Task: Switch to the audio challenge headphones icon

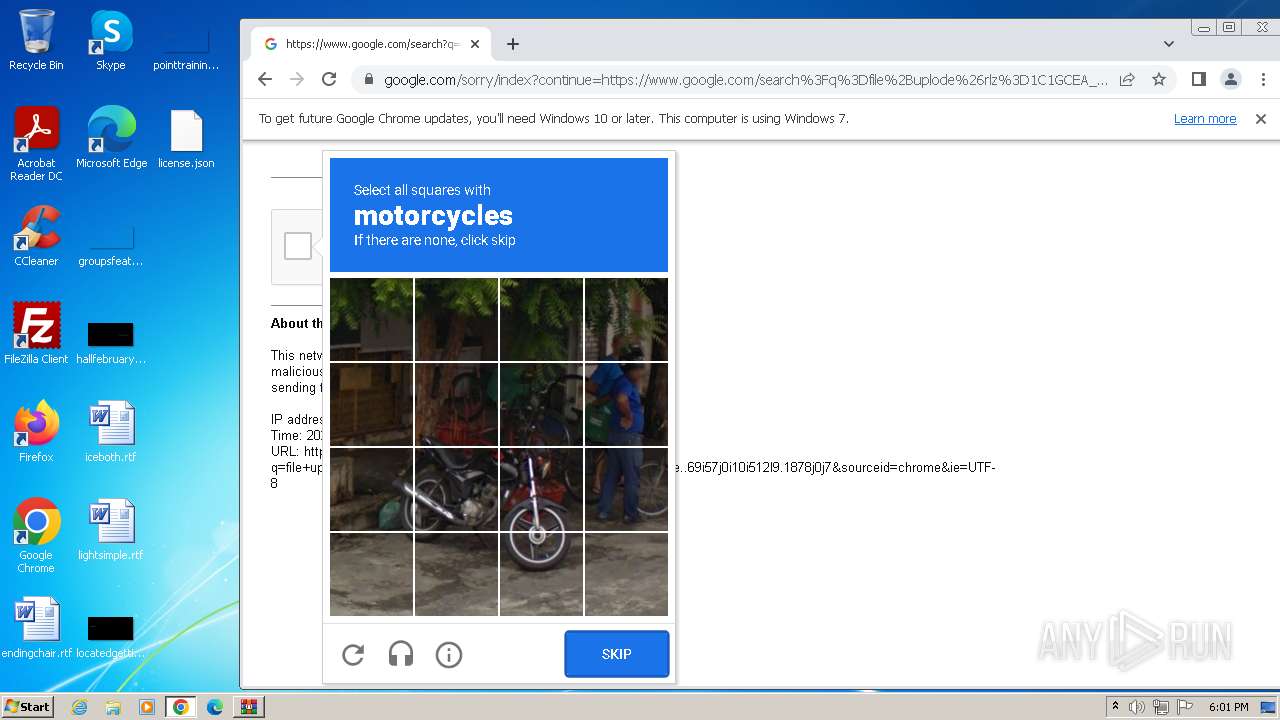Action: click(x=401, y=655)
